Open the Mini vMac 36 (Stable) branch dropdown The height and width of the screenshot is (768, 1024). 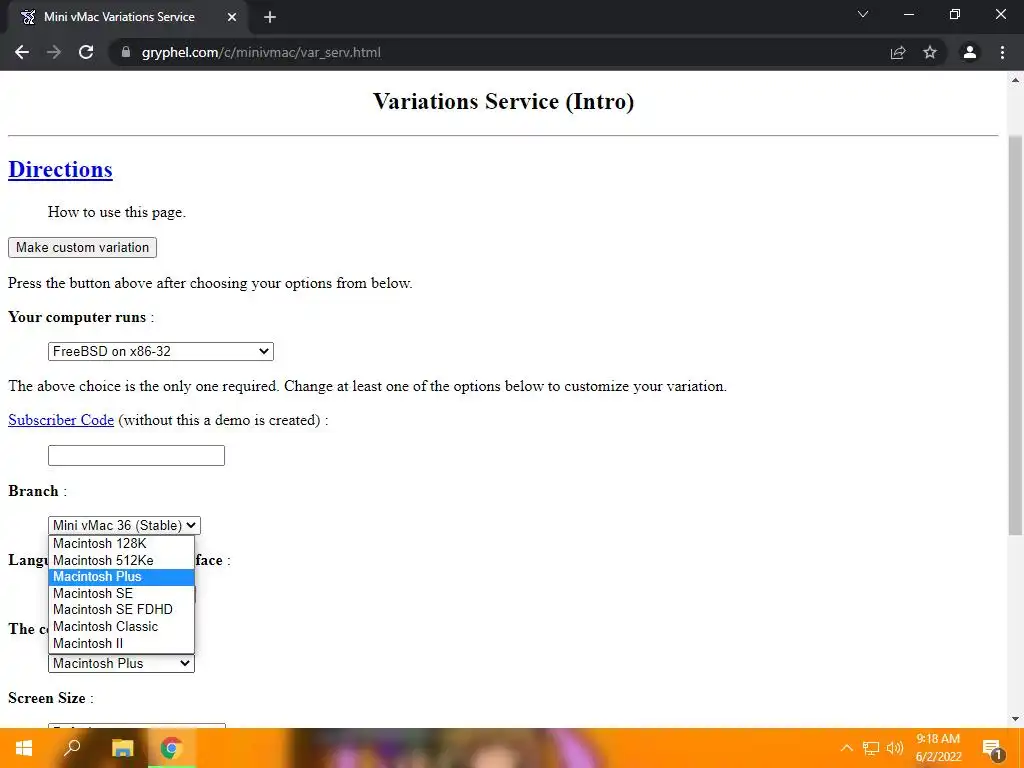pos(124,525)
